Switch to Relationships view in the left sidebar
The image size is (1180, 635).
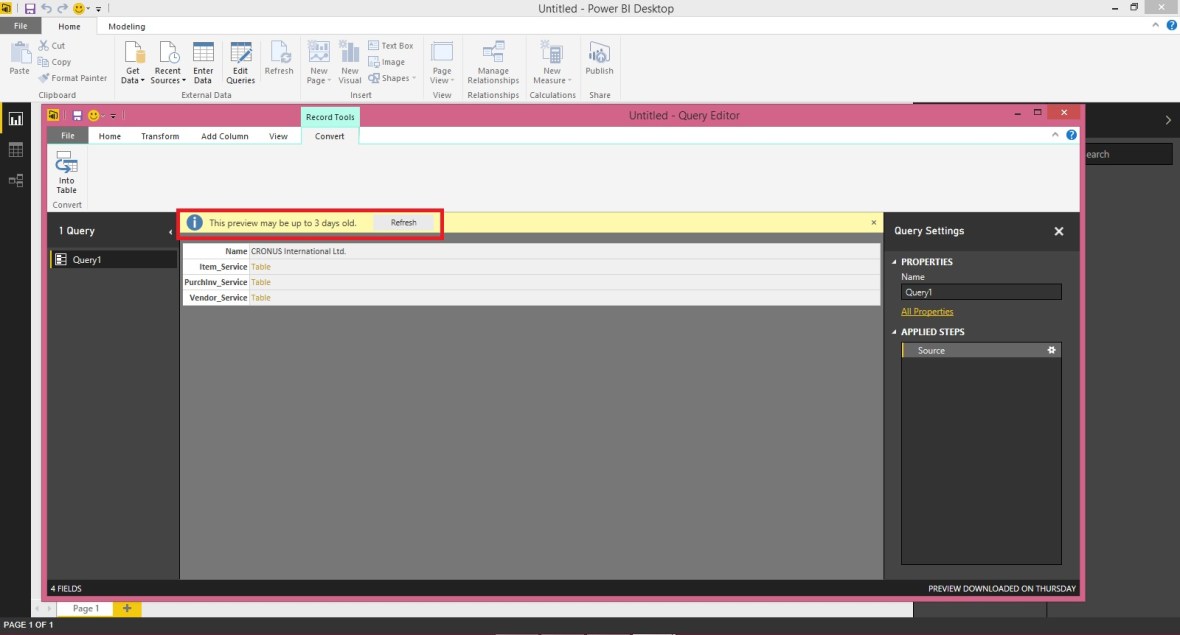[x=15, y=181]
